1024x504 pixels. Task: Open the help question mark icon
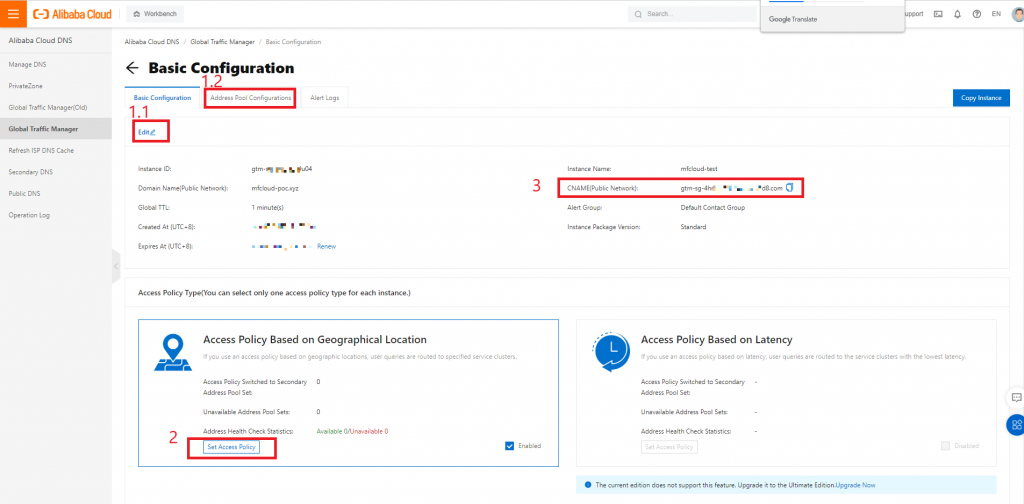[976, 14]
